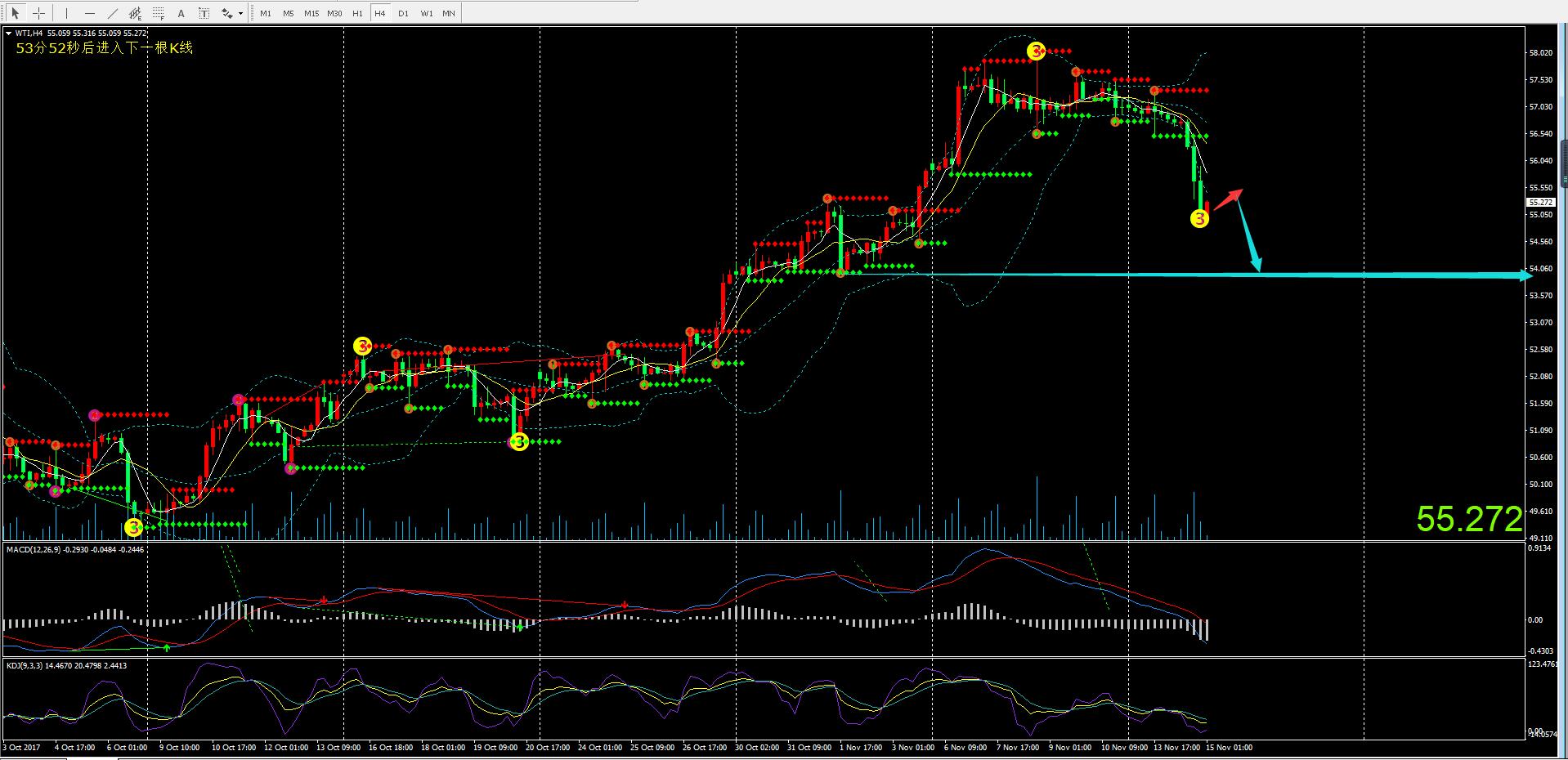Click the 49.610 price scale label

1540,512
